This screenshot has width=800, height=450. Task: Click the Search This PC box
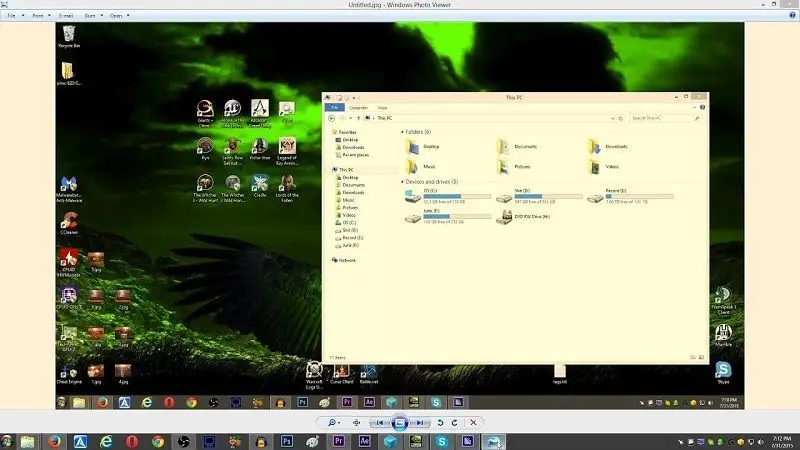(666, 118)
